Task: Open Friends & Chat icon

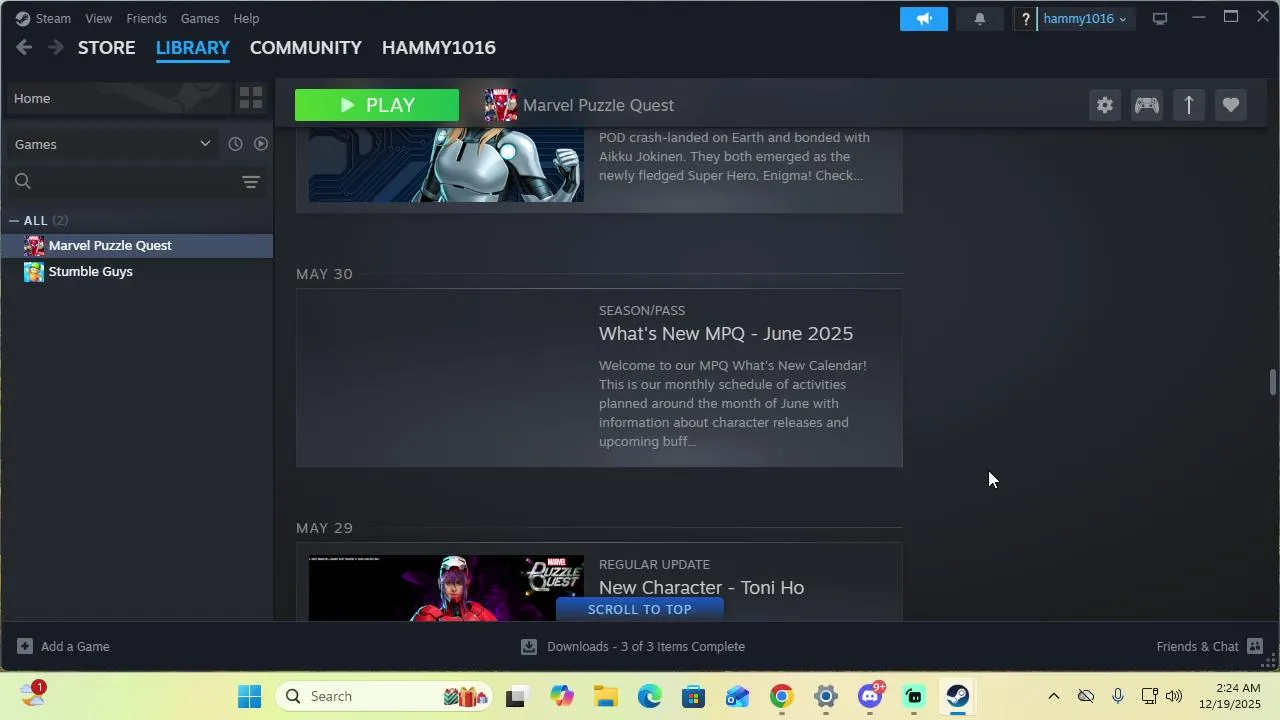Action: (1255, 646)
